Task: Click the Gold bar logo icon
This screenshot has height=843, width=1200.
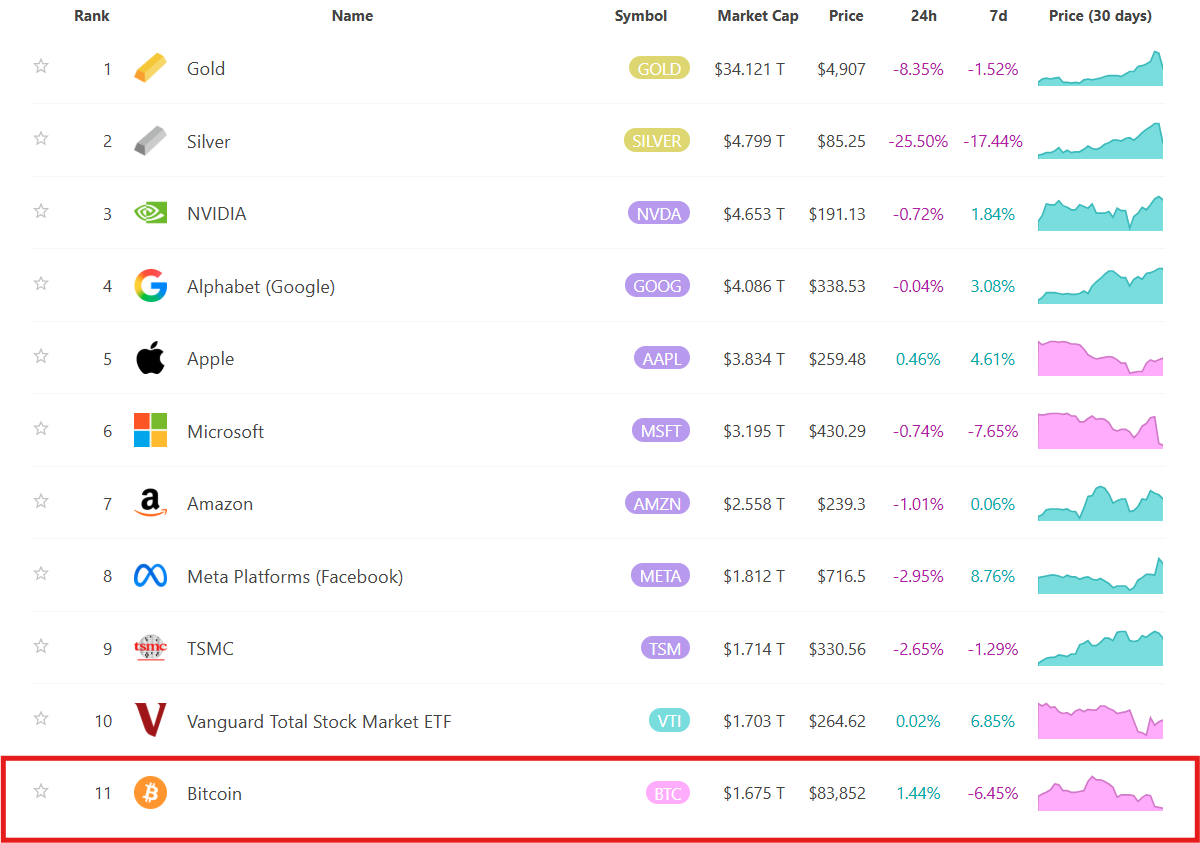Action: point(151,69)
